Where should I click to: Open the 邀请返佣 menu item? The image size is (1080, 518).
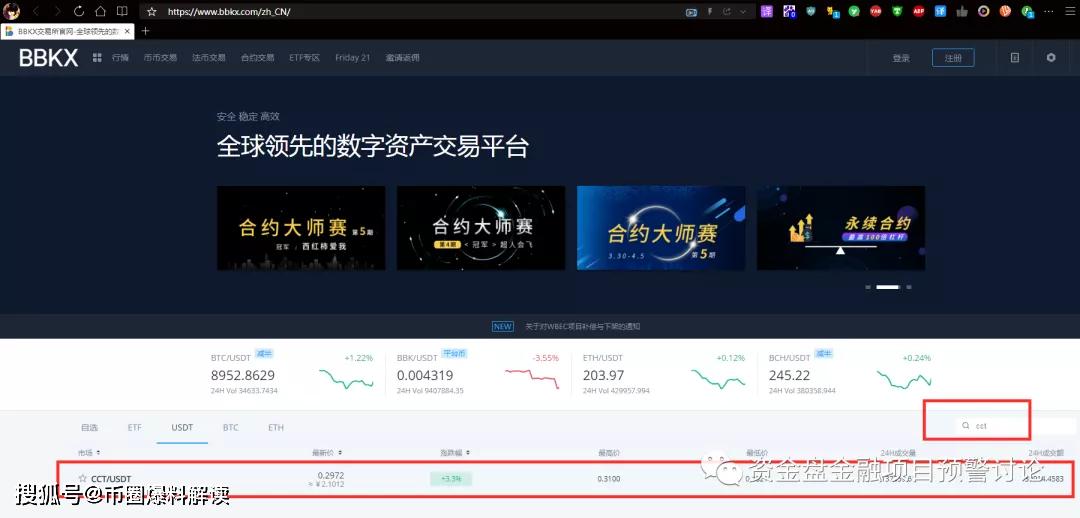point(402,58)
